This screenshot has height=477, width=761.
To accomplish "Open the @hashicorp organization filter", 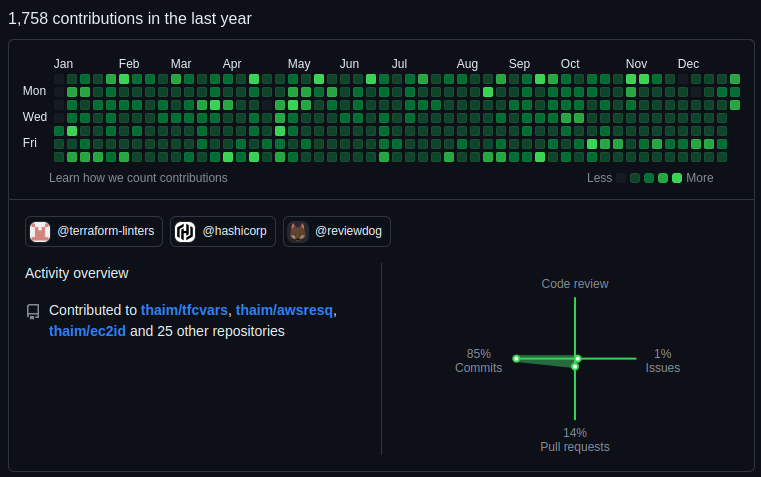I will click(223, 231).
